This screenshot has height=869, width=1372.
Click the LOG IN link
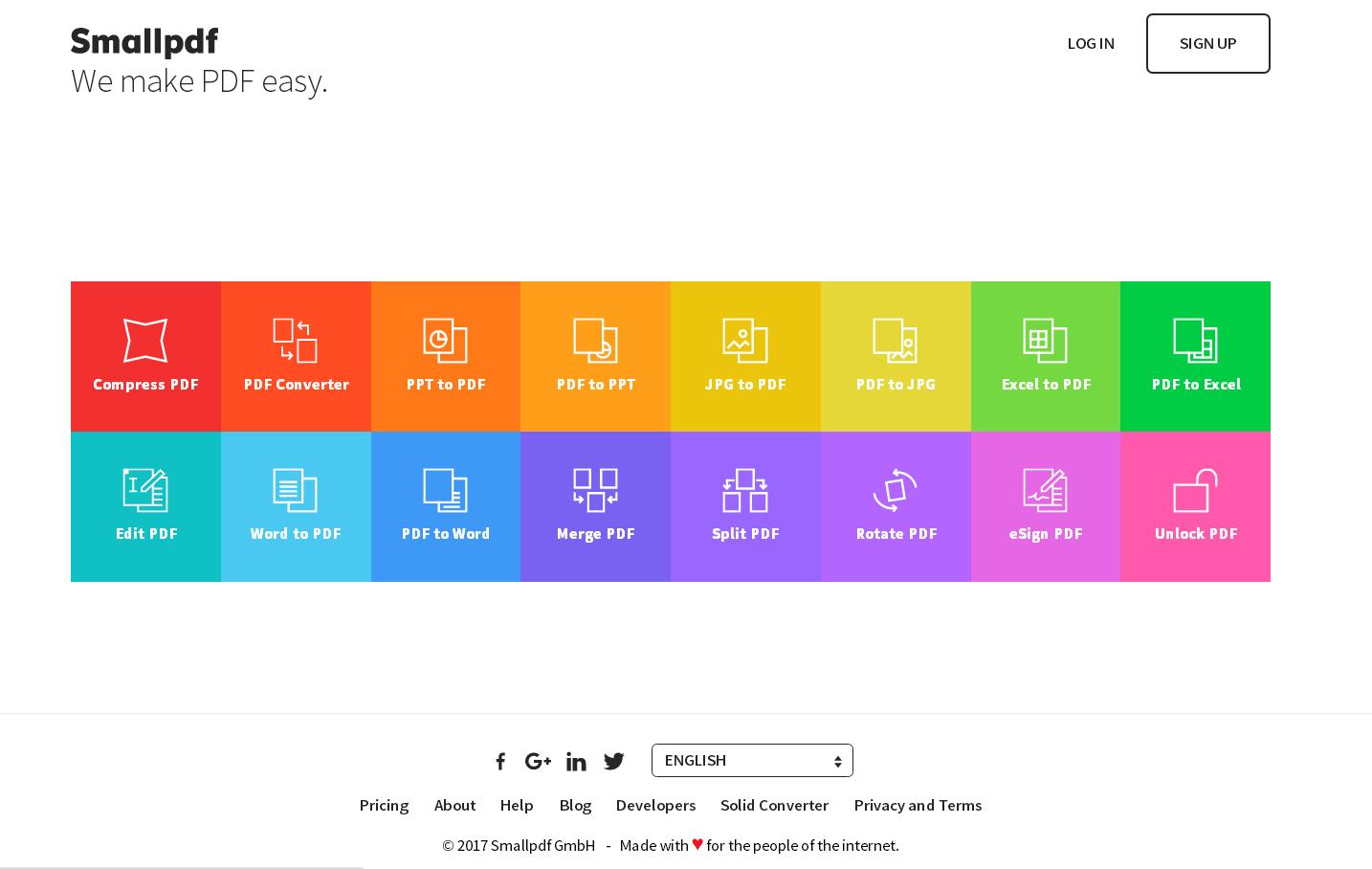[x=1091, y=43]
